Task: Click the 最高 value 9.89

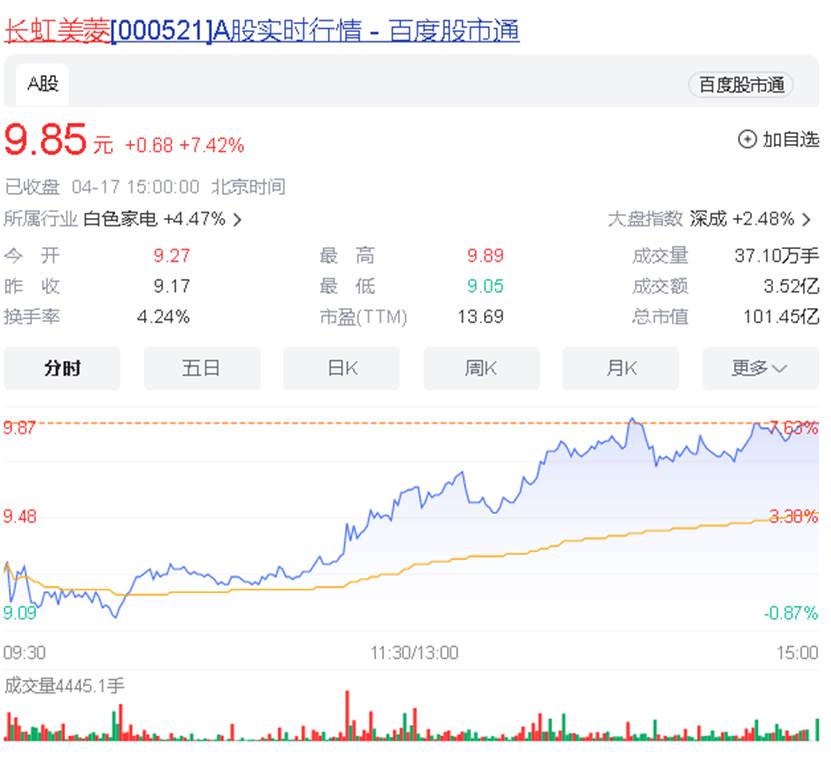Action: point(485,256)
